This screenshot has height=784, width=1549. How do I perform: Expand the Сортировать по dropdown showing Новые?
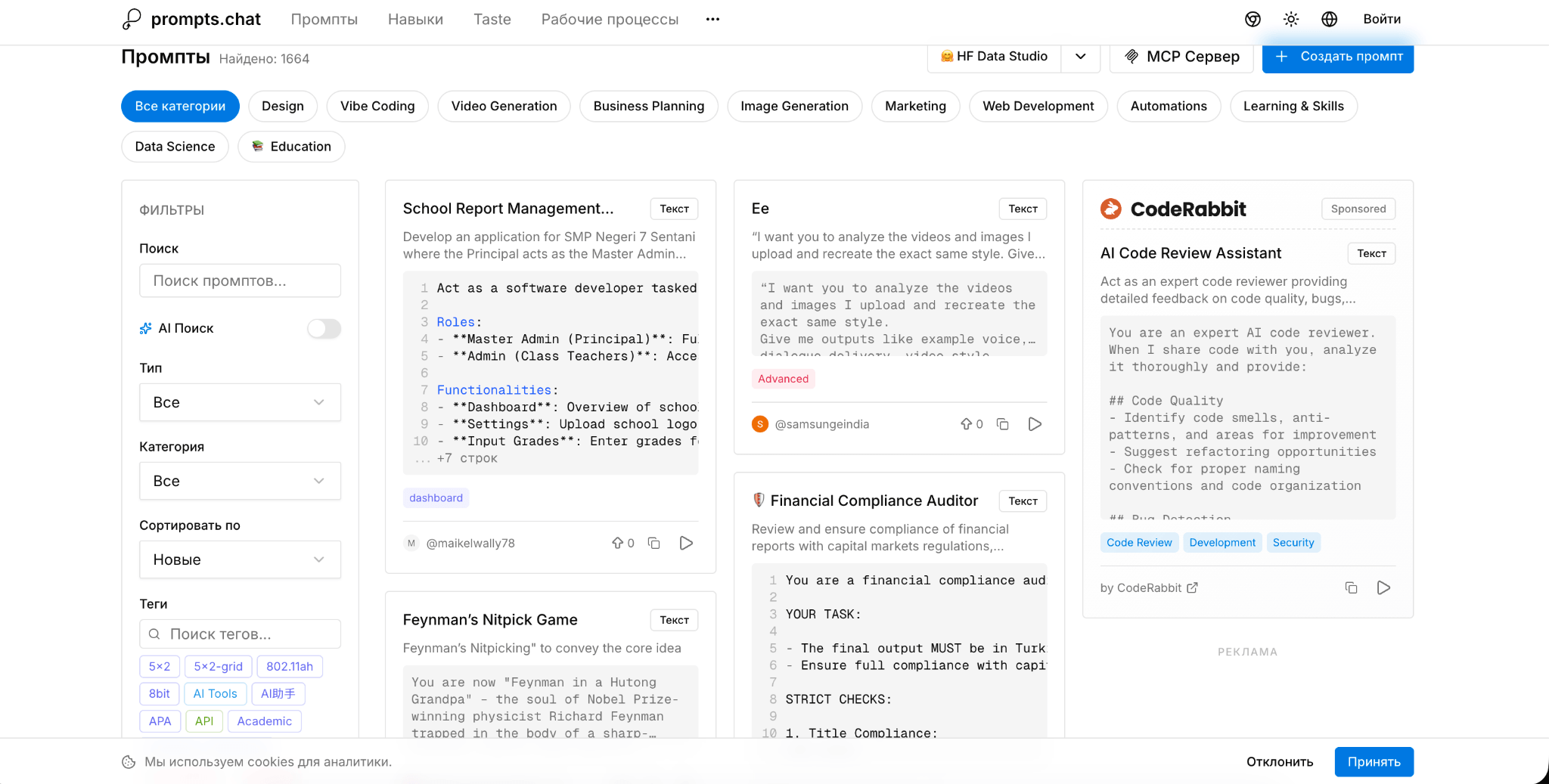240,559
